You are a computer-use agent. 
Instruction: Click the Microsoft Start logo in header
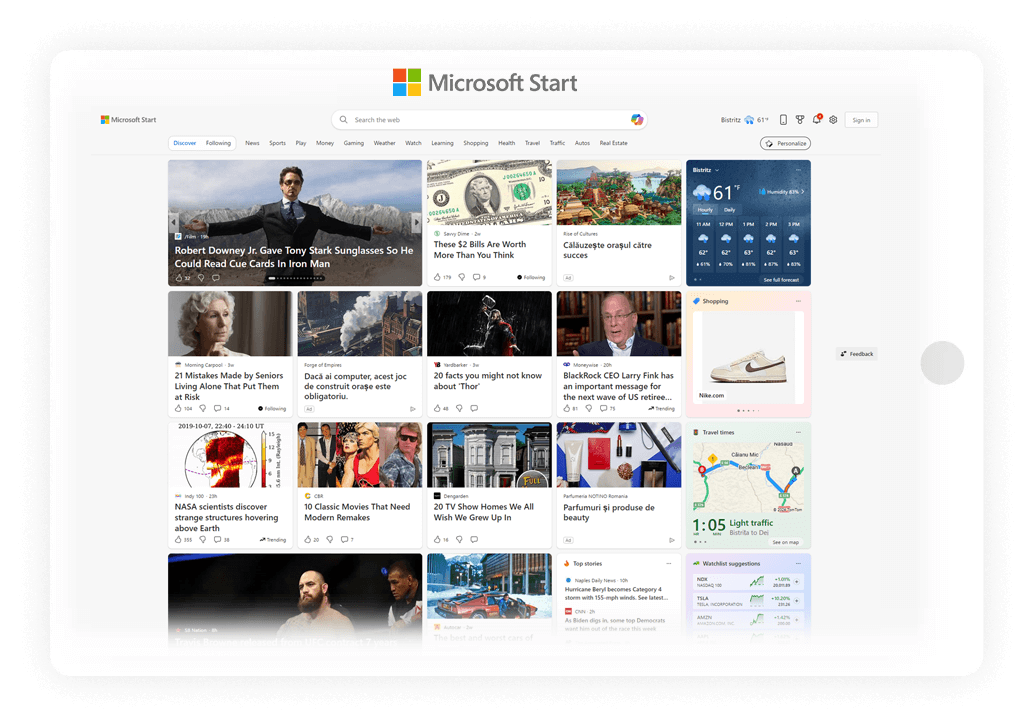coord(129,119)
